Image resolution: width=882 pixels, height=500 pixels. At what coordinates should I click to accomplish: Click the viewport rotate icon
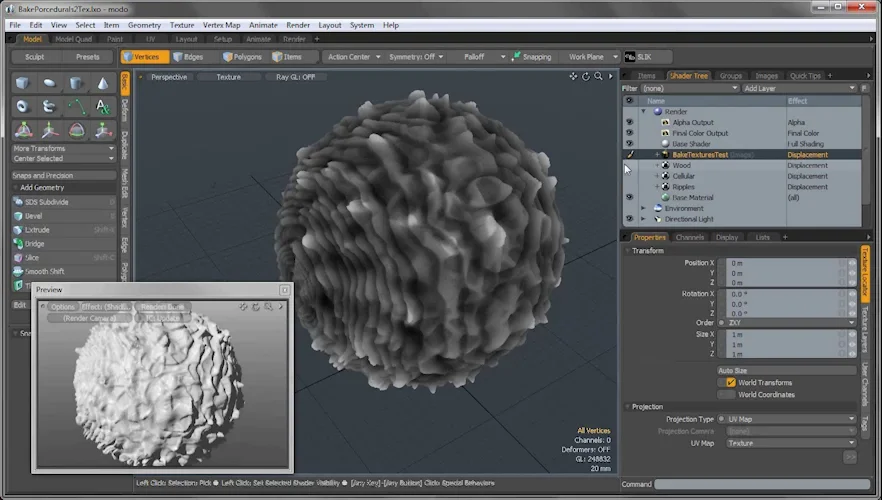pos(586,76)
